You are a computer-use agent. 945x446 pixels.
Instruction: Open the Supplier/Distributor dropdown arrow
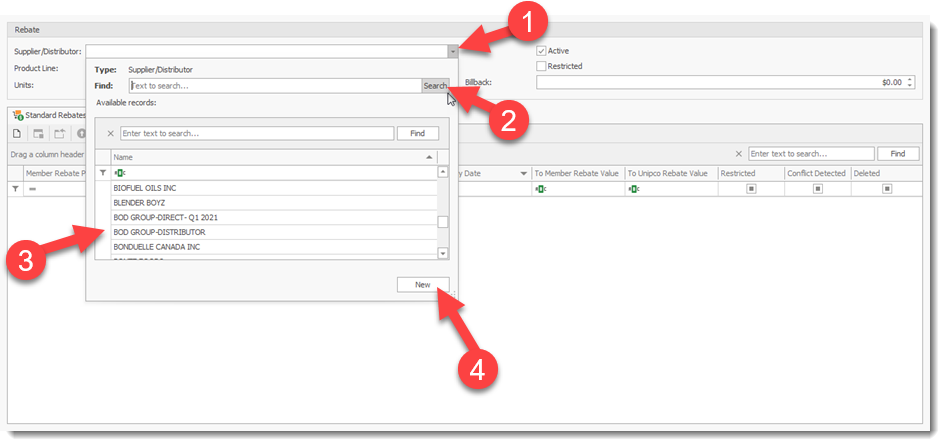453,51
